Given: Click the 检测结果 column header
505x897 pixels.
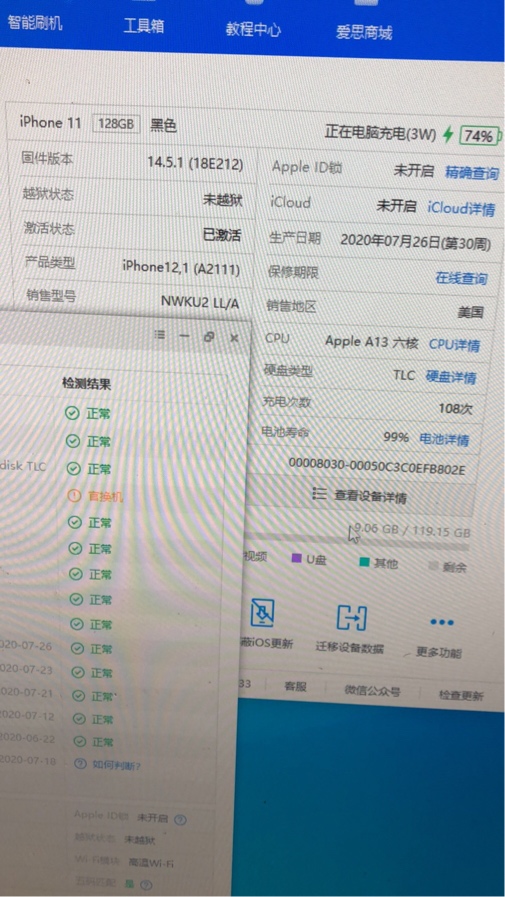Looking at the screenshot, I should point(86,384).
